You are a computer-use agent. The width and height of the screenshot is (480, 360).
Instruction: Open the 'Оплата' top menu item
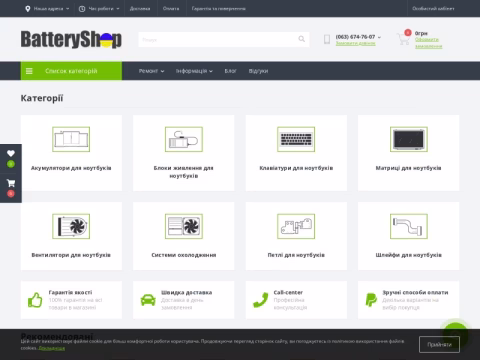(x=171, y=9)
